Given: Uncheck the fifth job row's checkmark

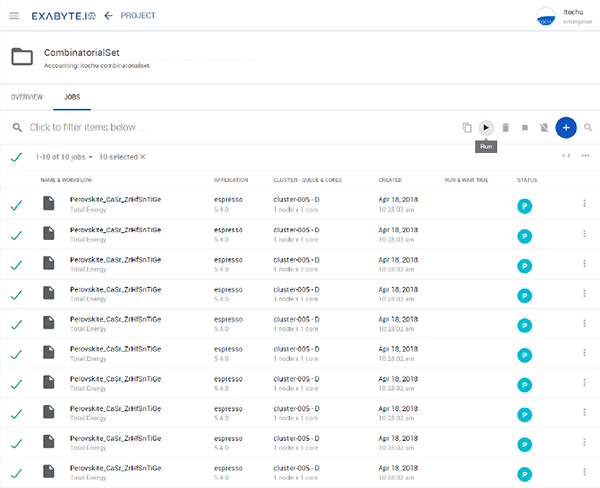Looking at the screenshot, I should (16, 325).
